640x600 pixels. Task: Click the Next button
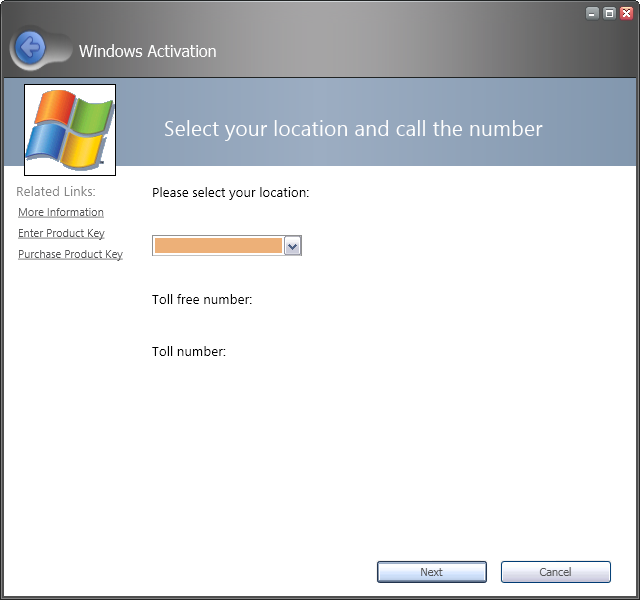tap(431, 572)
